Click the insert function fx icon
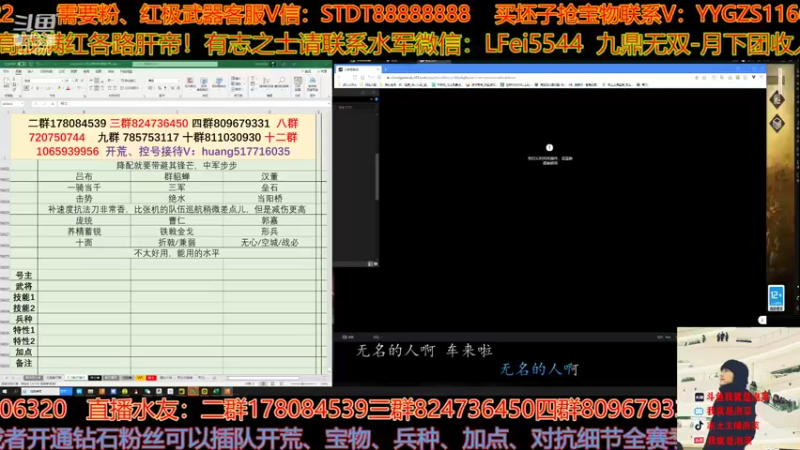800x450 pixels. coord(53,104)
